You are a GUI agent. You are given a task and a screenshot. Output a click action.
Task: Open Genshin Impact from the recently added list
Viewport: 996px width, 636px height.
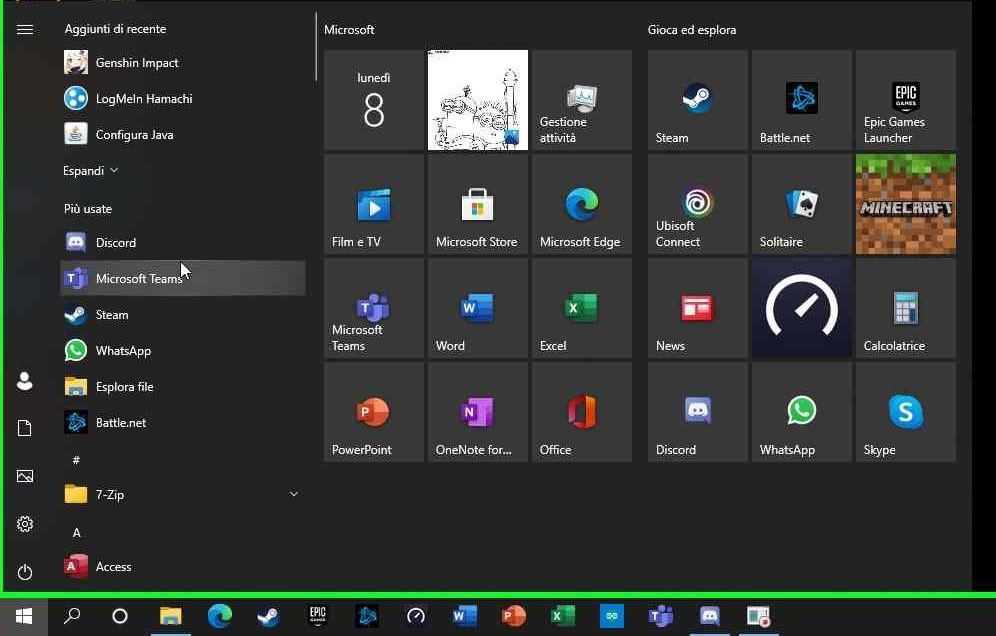183,62
